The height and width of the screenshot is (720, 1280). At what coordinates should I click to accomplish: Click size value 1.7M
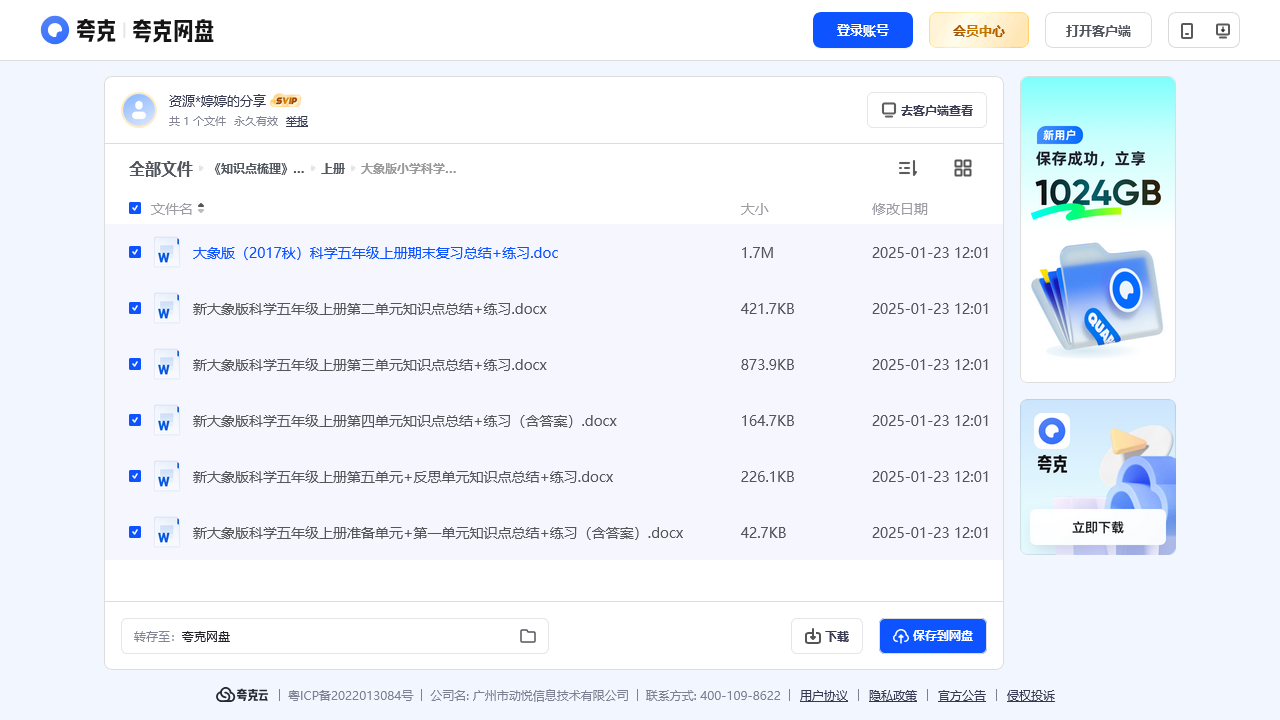pyautogui.click(x=757, y=253)
